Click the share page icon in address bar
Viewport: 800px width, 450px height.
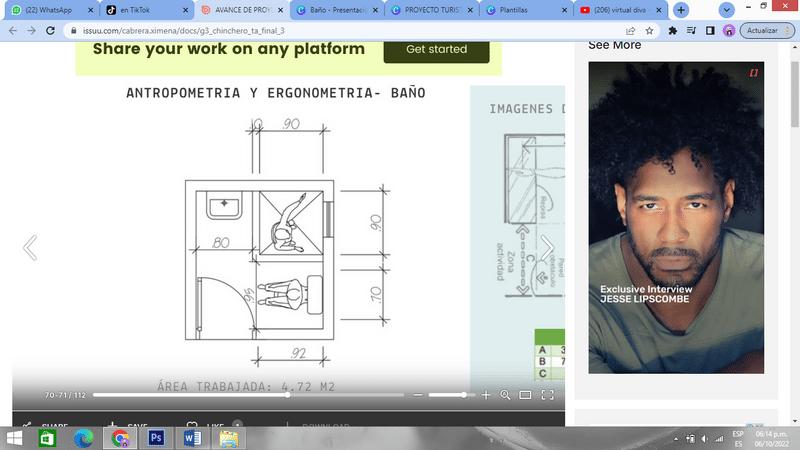click(x=631, y=31)
